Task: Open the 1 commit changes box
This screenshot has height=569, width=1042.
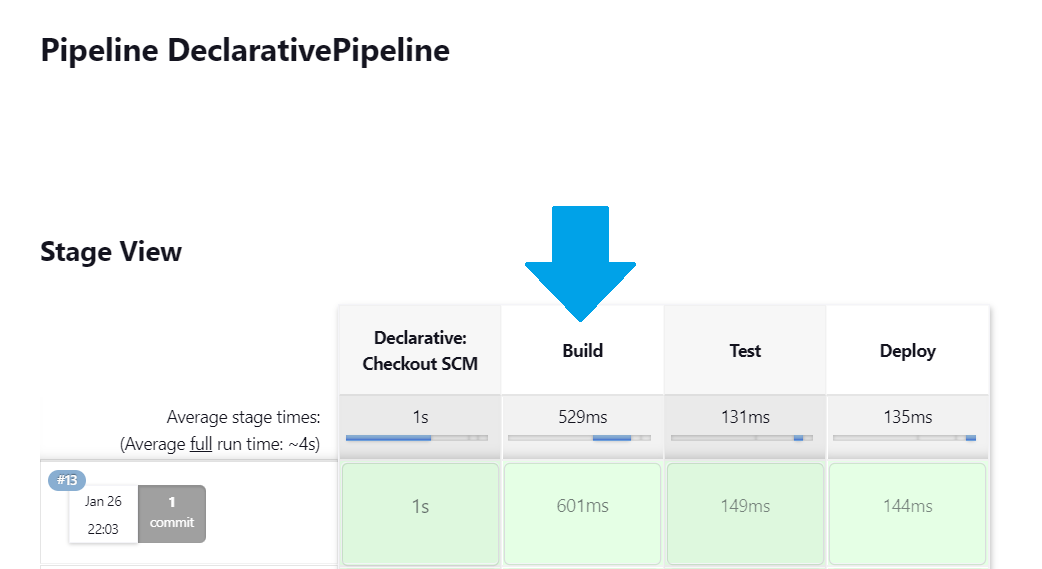Action: click(x=172, y=514)
